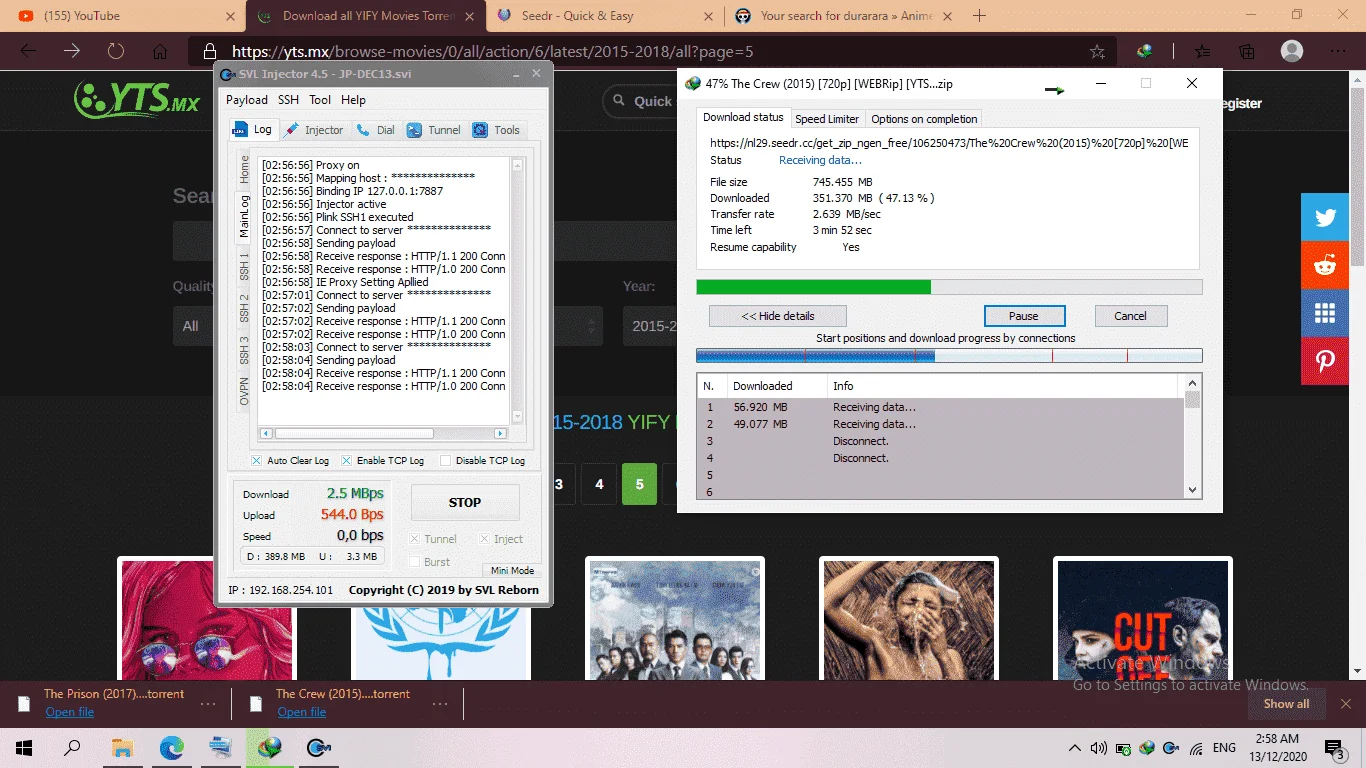Open SVL Injector from taskbar
The height and width of the screenshot is (768, 1366).
coord(319,747)
